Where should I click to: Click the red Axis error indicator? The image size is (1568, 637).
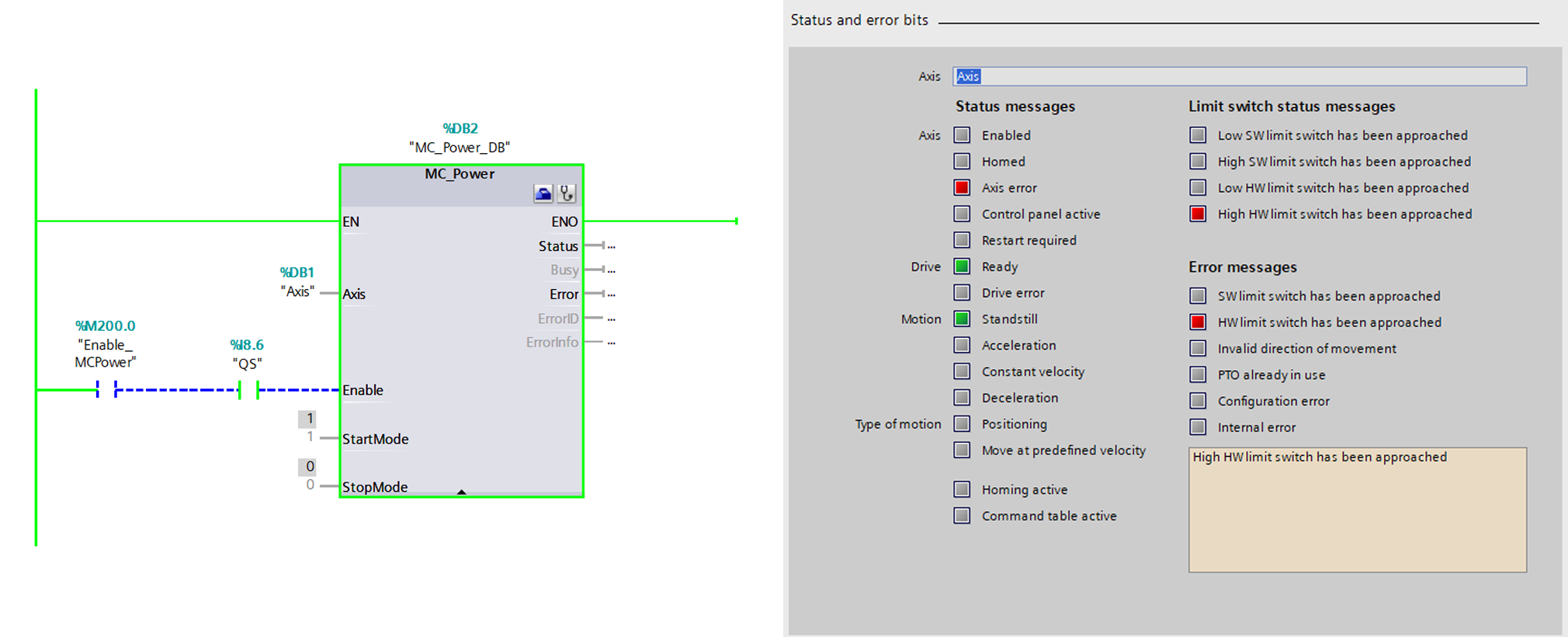(x=962, y=187)
